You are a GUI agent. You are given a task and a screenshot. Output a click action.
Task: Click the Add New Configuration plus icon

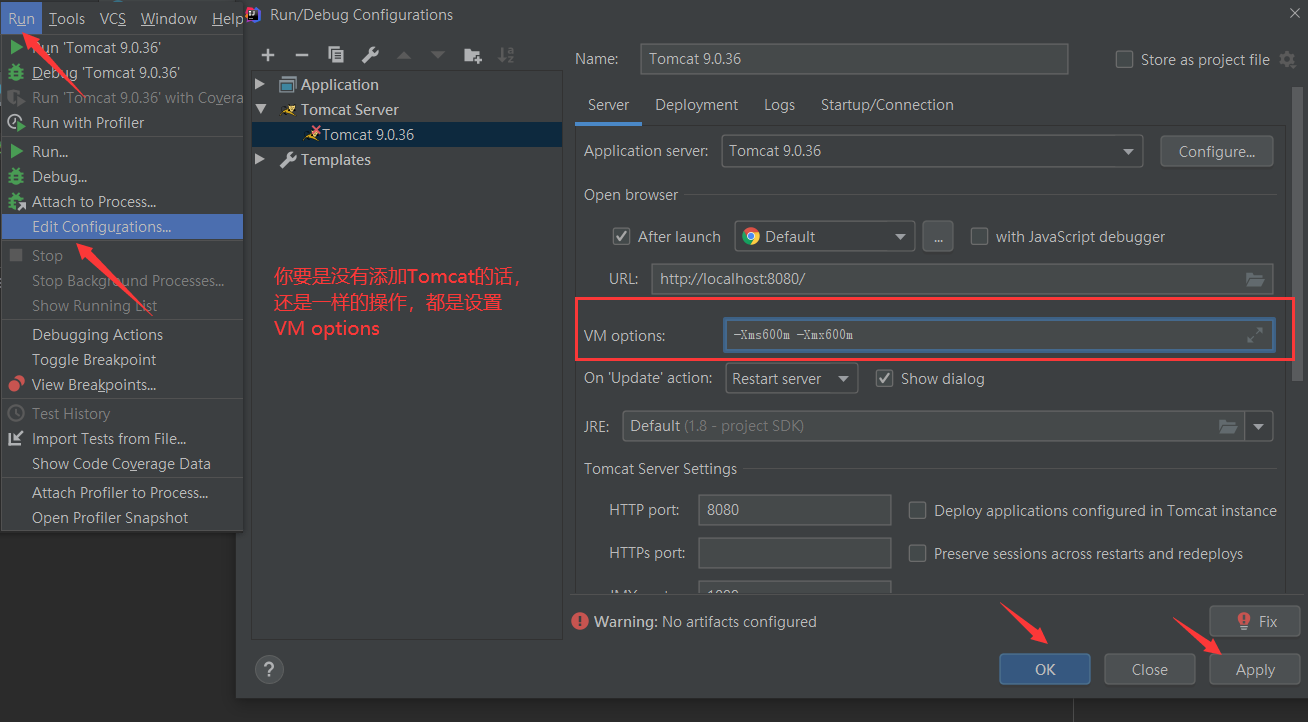[x=268, y=55]
